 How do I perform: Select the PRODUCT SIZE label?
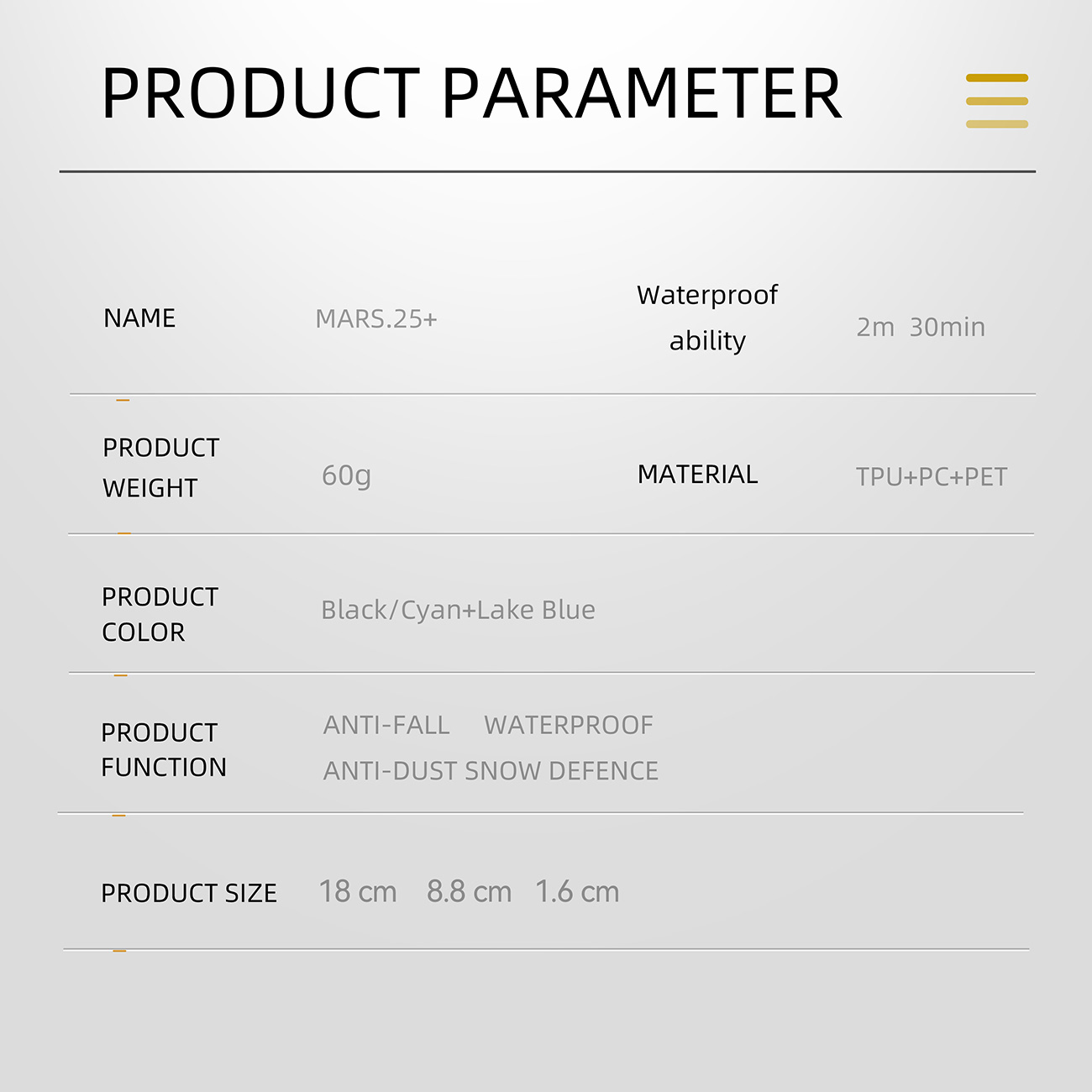tap(189, 893)
